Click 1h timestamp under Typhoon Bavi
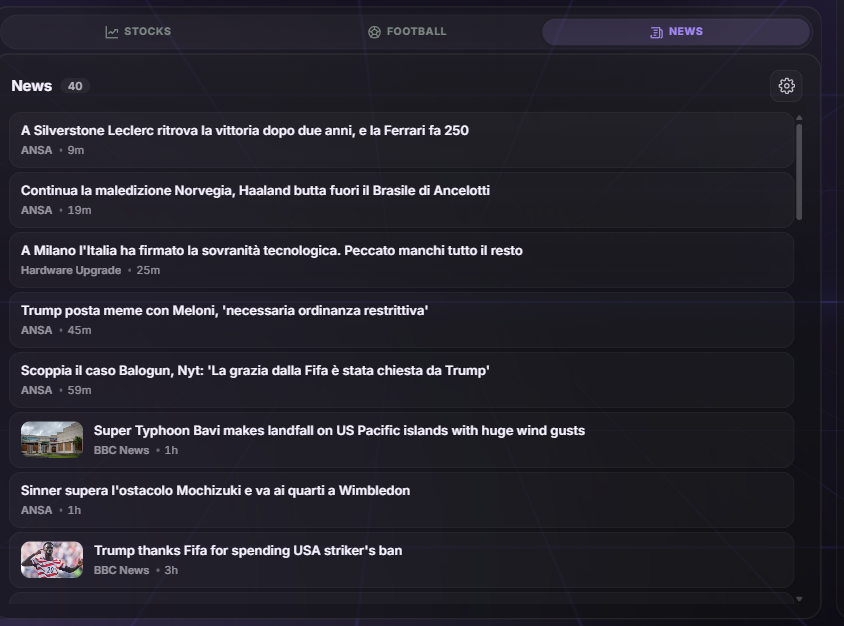Screen dimensions: 844x626 click(171, 450)
